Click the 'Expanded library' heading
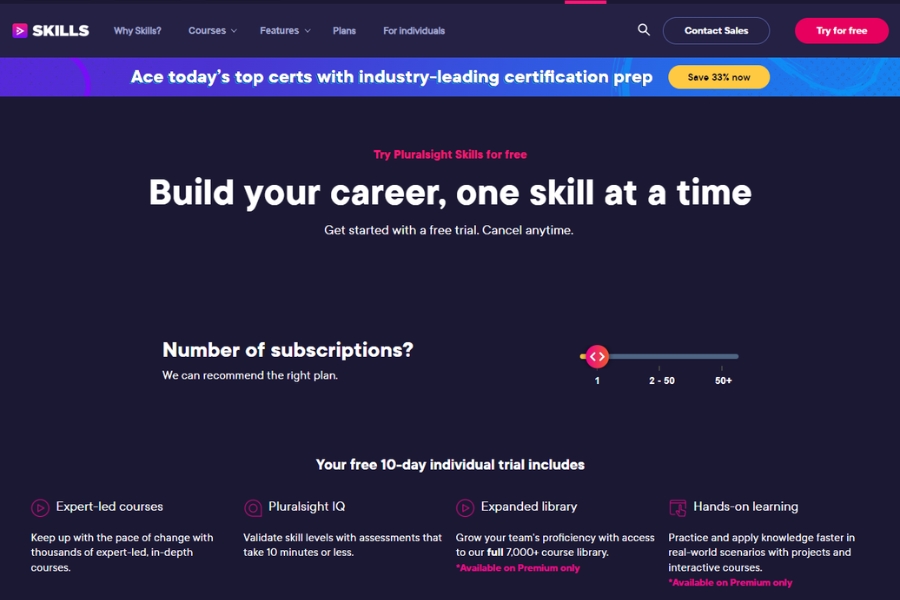This screenshot has height=600, width=900. tap(529, 506)
